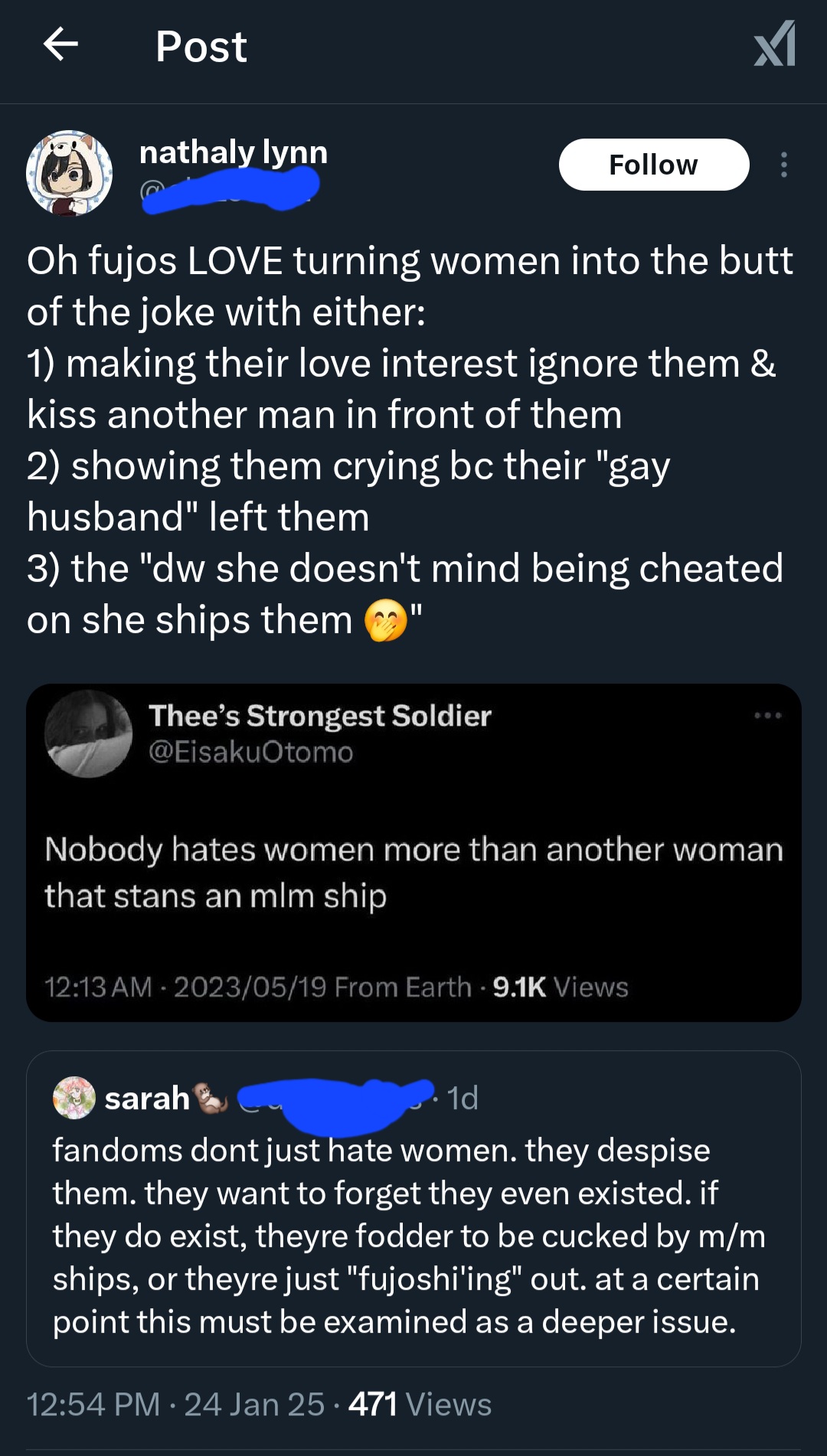Open nathaly lynn's profile picture
Screen dimensions: 827x1456
(x=70, y=173)
